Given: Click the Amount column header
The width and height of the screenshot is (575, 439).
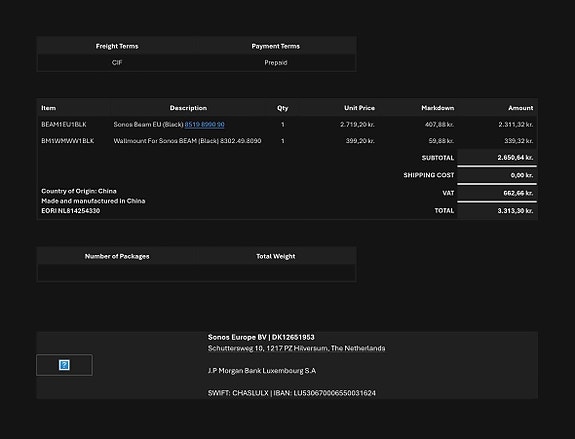Looking at the screenshot, I should 520,108.
